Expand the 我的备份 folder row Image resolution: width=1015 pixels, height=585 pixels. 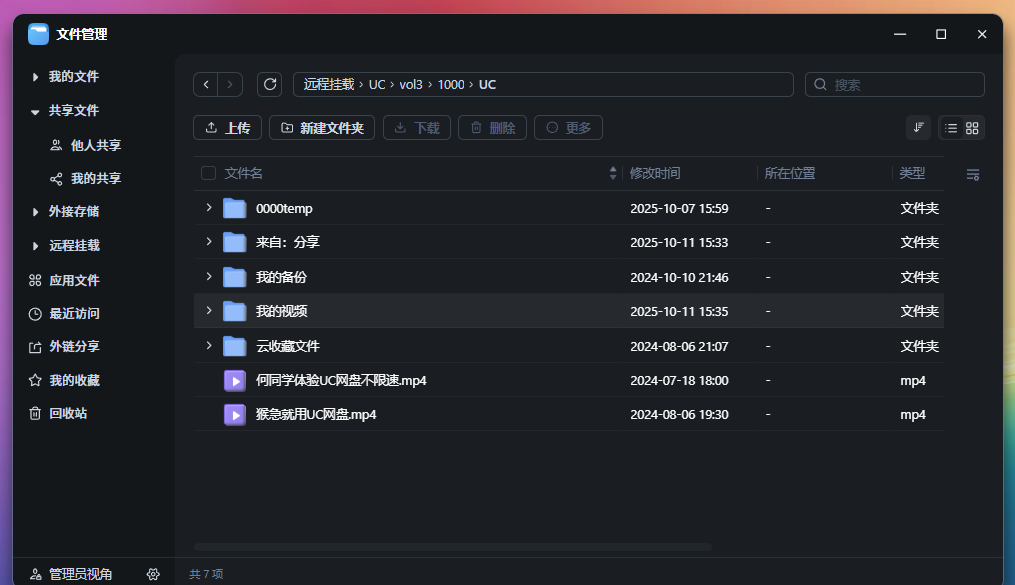click(209, 276)
